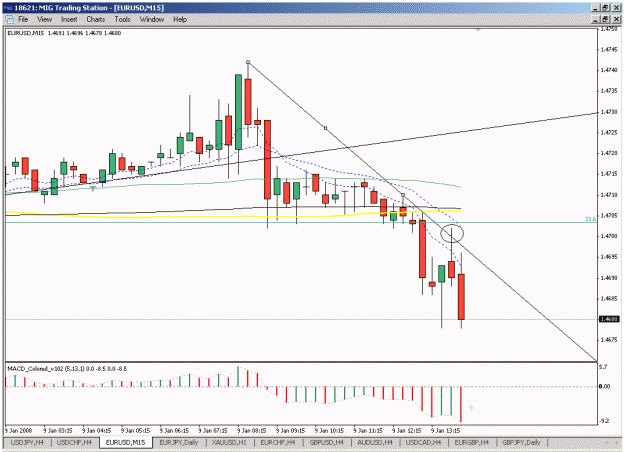Click the chart document icon beside File
Image resolution: width=625 pixels, height=452 pixels.
click(9, 19)
